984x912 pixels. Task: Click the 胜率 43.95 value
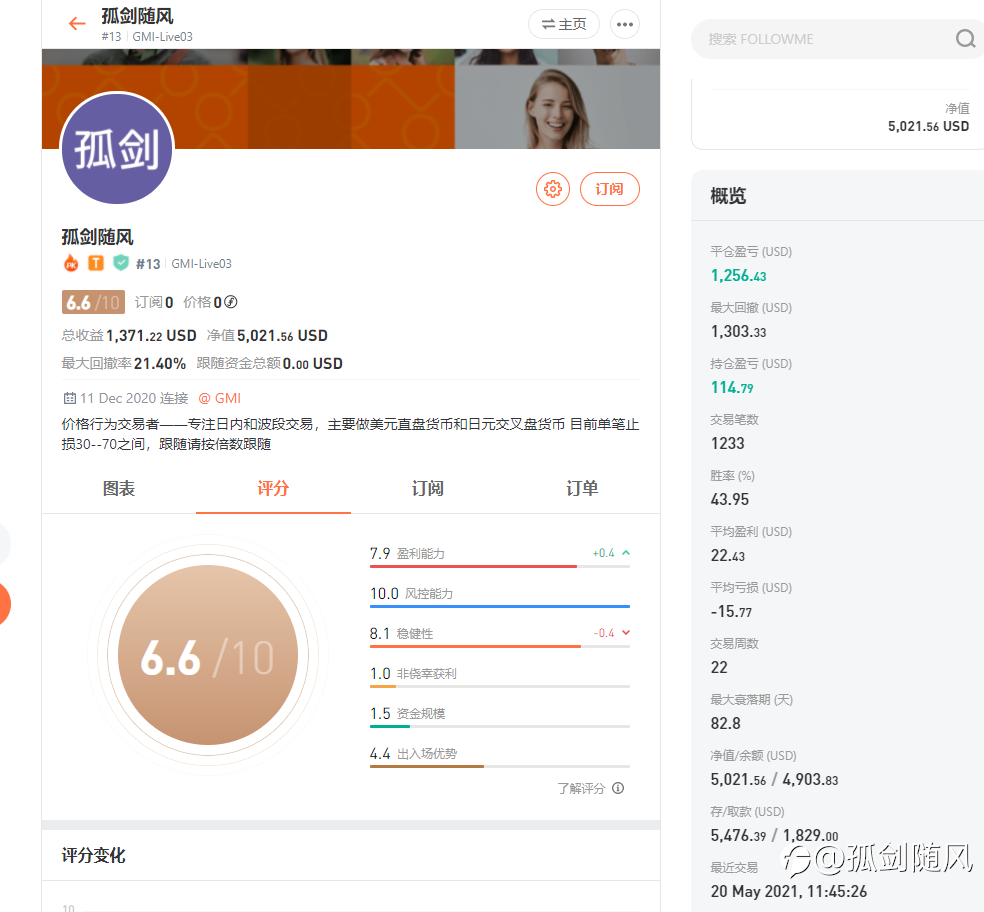point(730,499)
